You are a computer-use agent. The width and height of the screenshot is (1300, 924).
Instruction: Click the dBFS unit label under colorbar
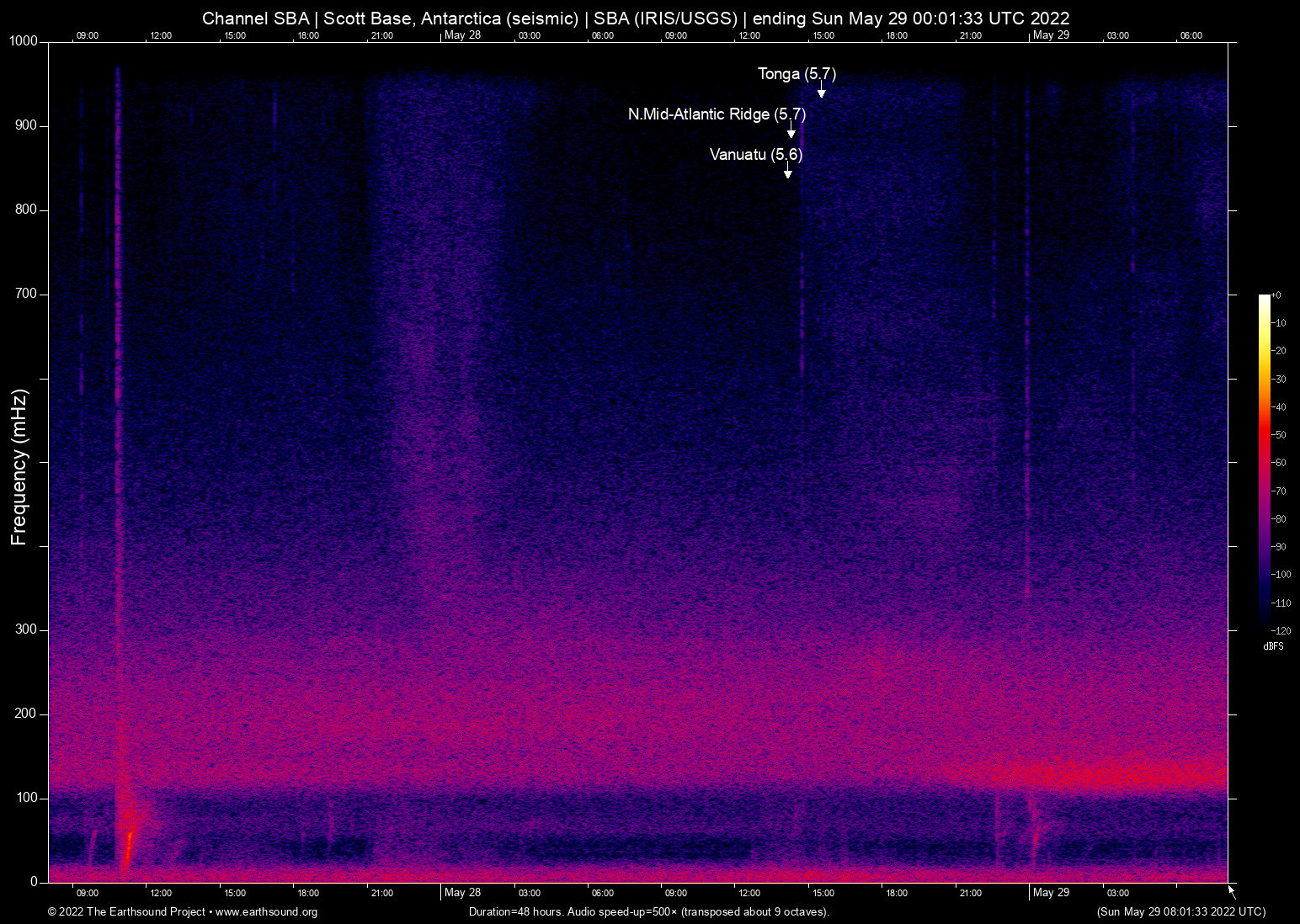coord(1273,646)
